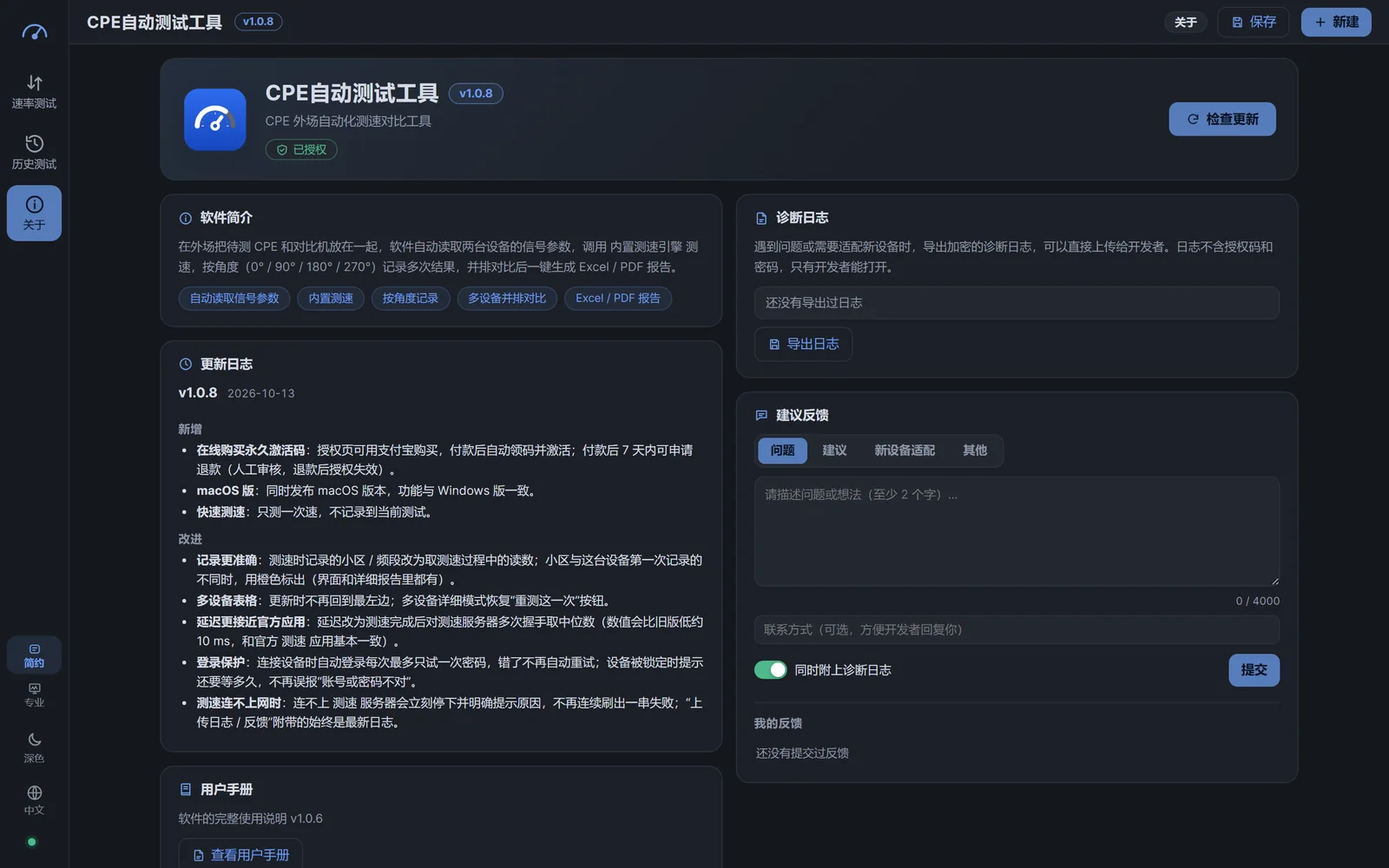1389x868 pixels.
Task: Open 查看用户手册 user manual link
Action: point(240,854)
